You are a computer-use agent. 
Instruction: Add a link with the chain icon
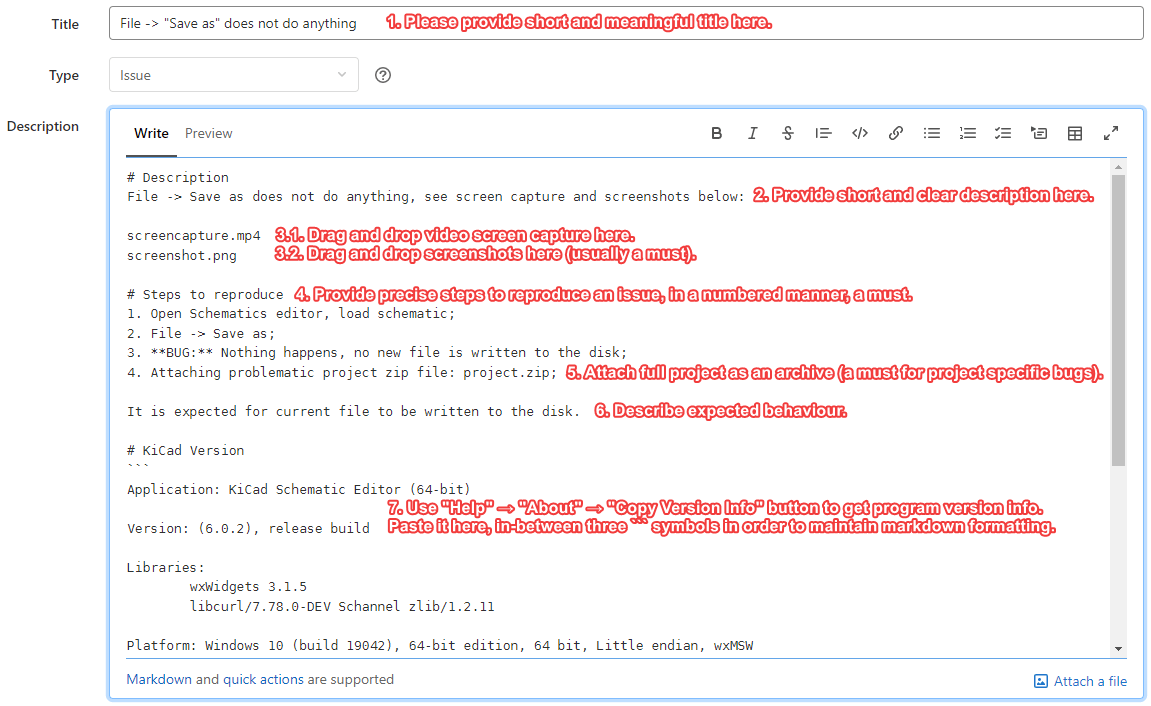point(896,133)
